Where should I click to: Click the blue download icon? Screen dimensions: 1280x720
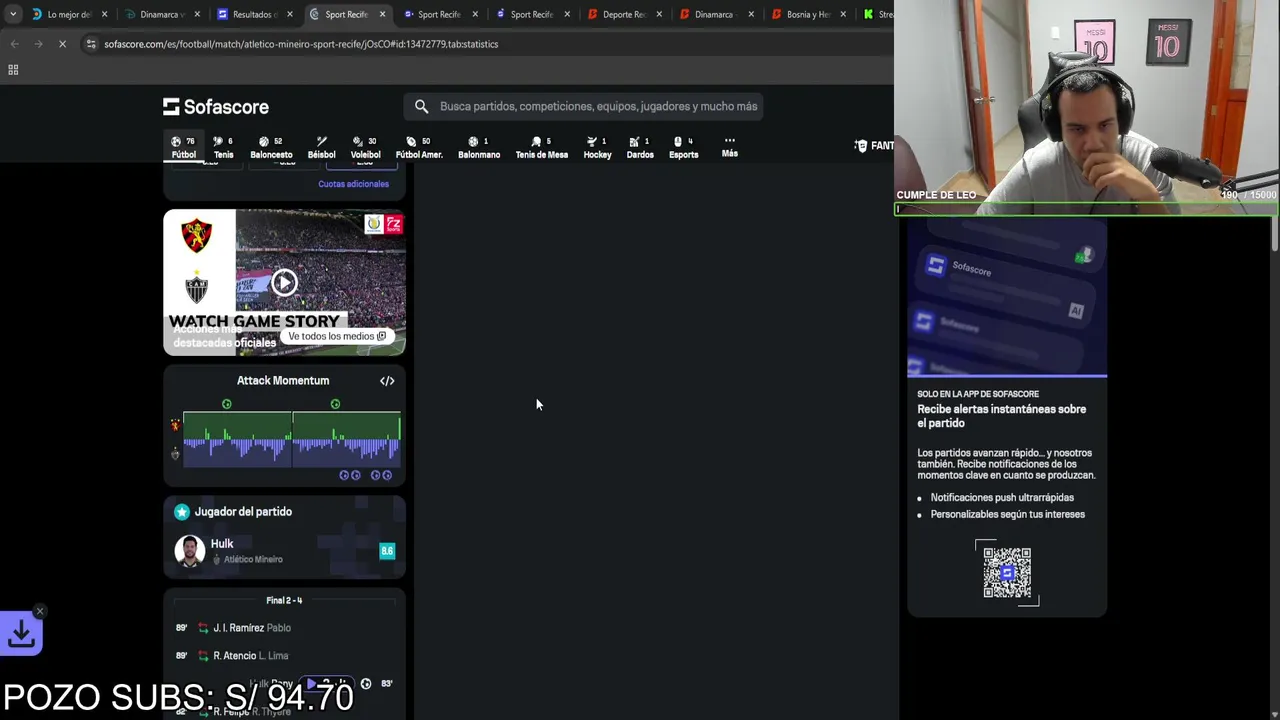(21, 633)
